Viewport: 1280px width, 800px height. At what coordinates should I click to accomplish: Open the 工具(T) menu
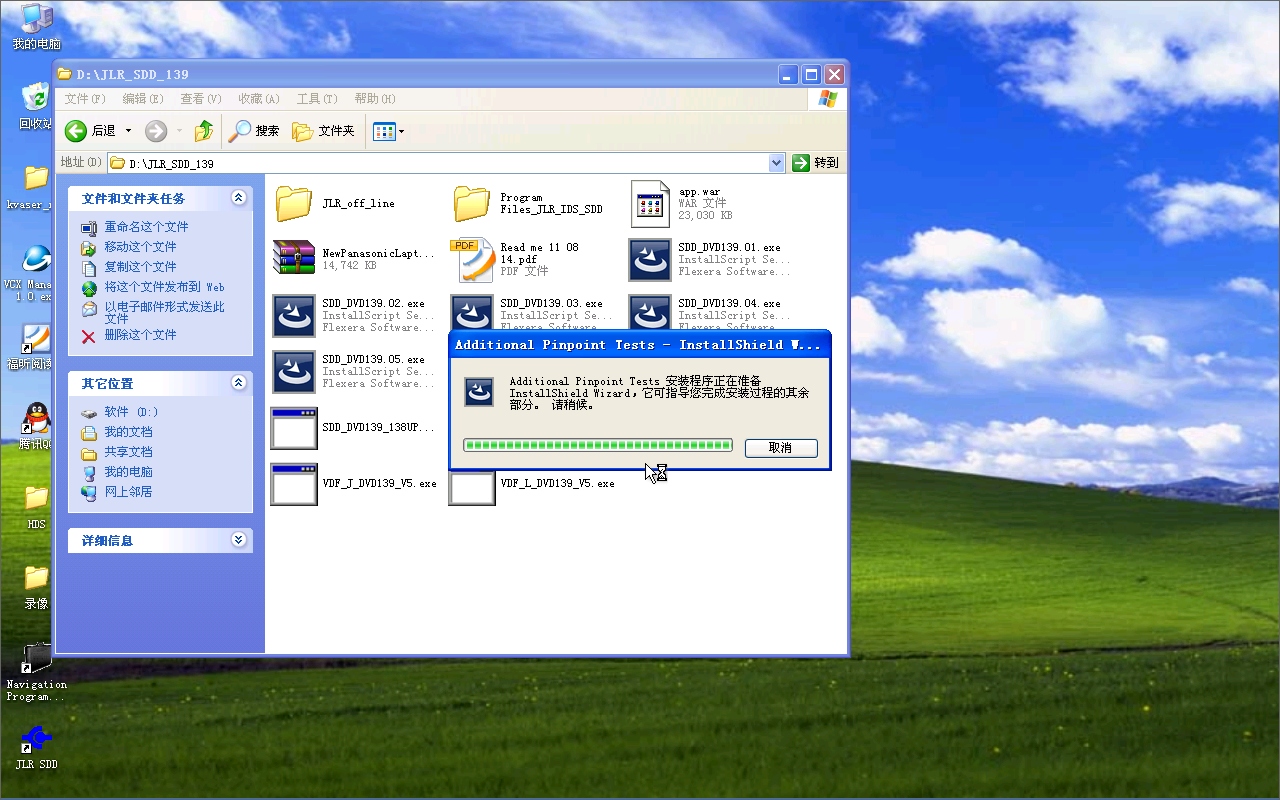pos(317,99)
